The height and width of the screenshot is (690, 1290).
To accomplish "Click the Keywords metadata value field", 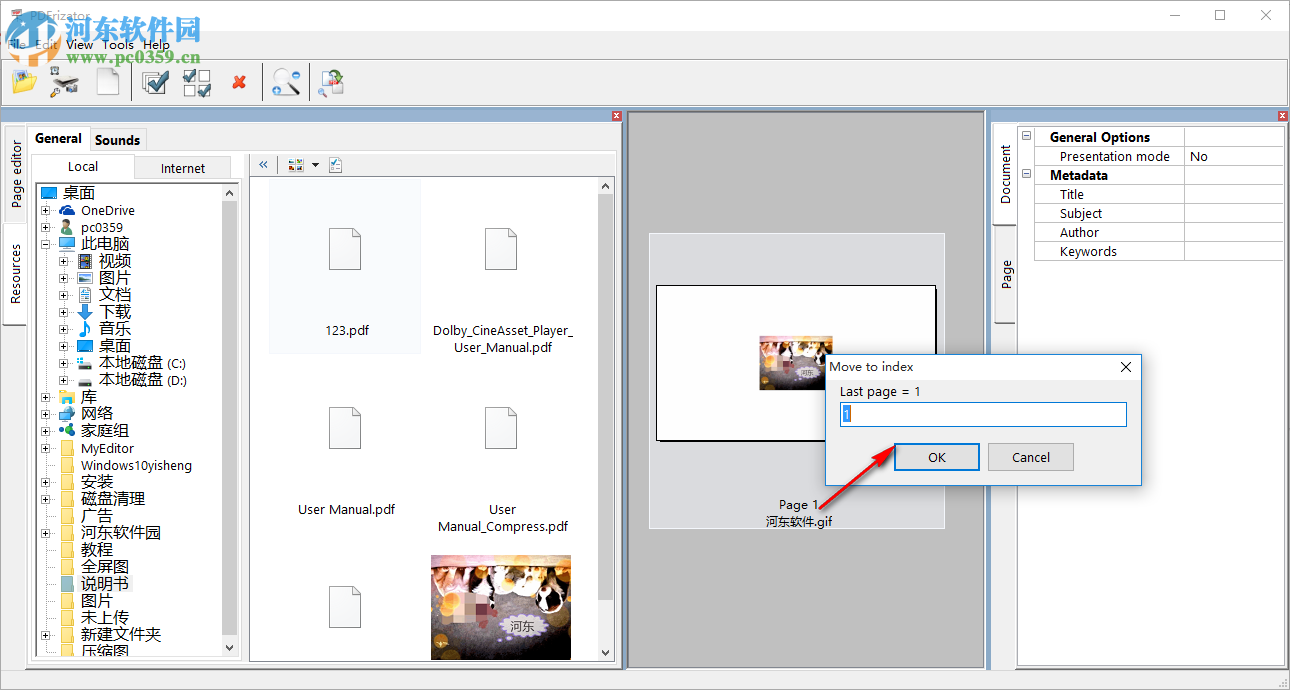I will [1234, 251].
